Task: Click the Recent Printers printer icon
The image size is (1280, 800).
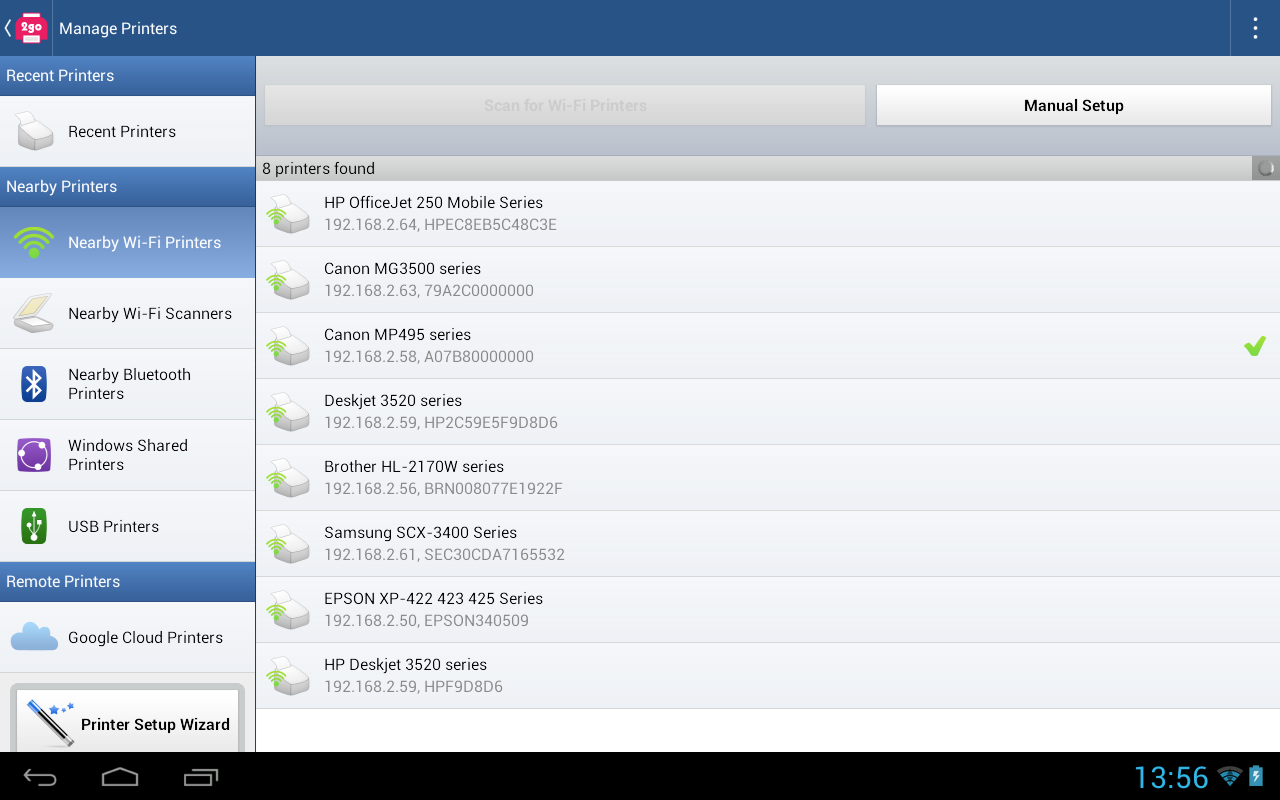Action: [34, 131]
